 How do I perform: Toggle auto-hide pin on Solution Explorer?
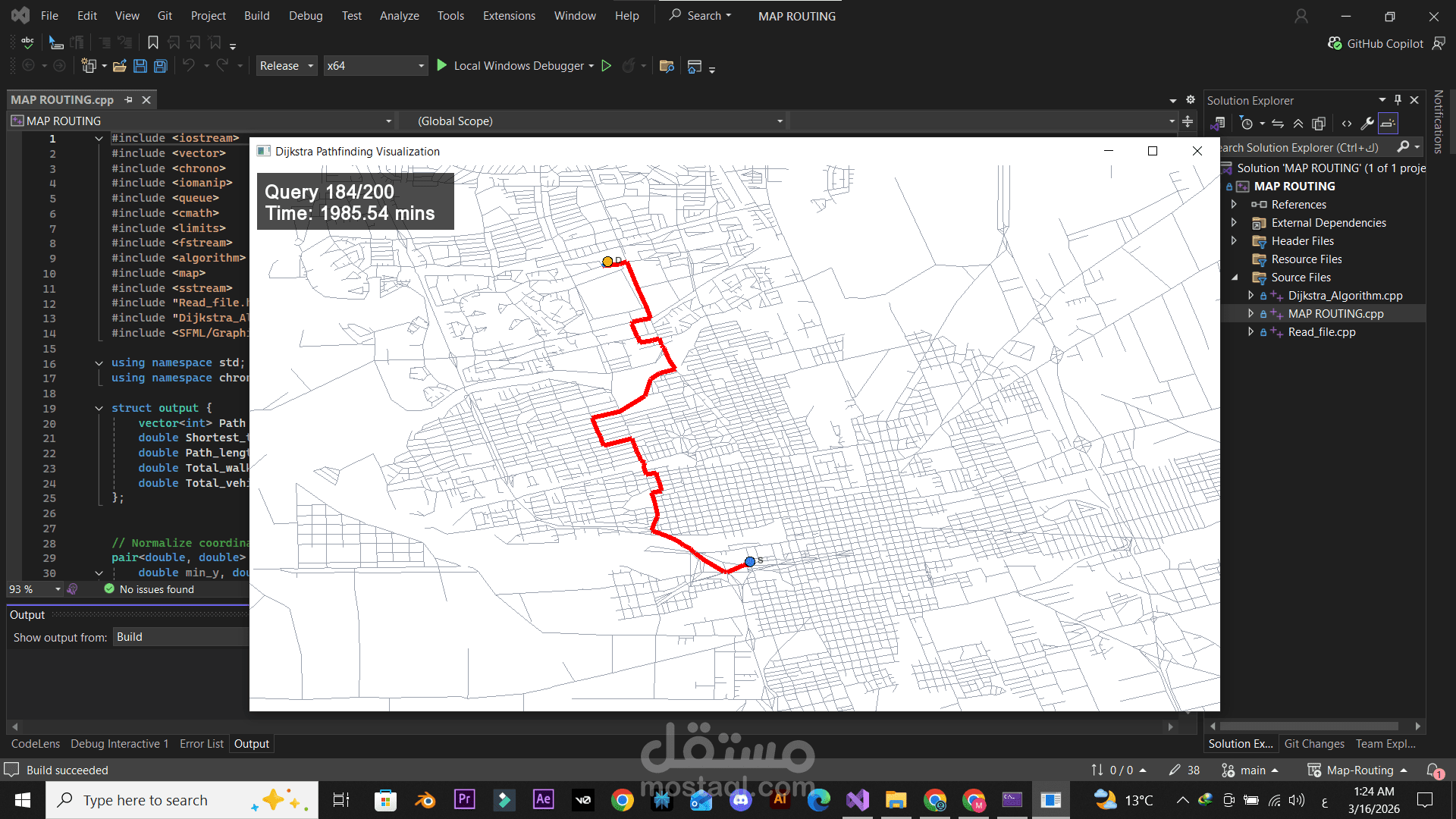[x=1398, y=100]
